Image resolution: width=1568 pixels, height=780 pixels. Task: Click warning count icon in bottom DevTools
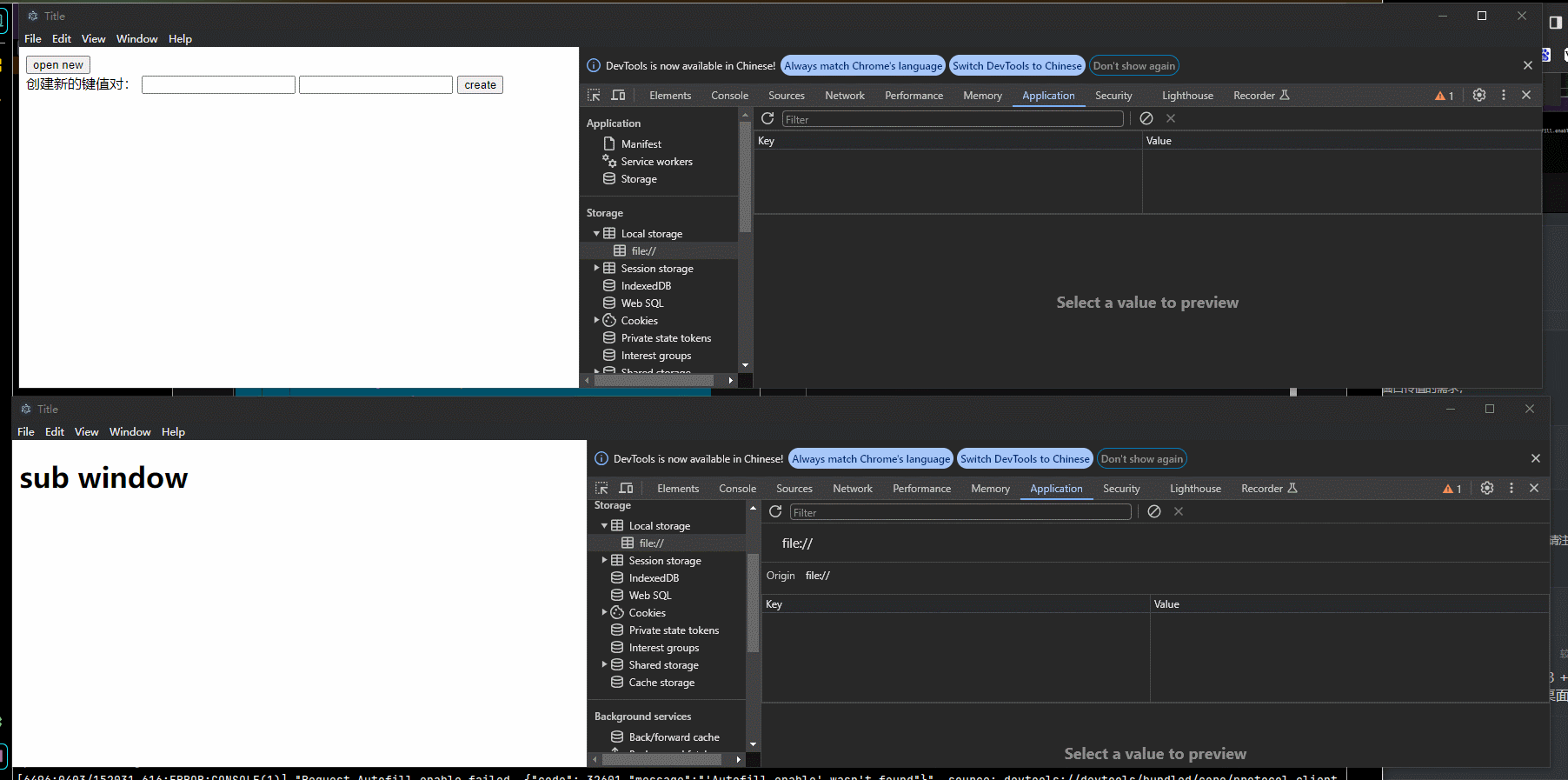tap(1452, 489)
